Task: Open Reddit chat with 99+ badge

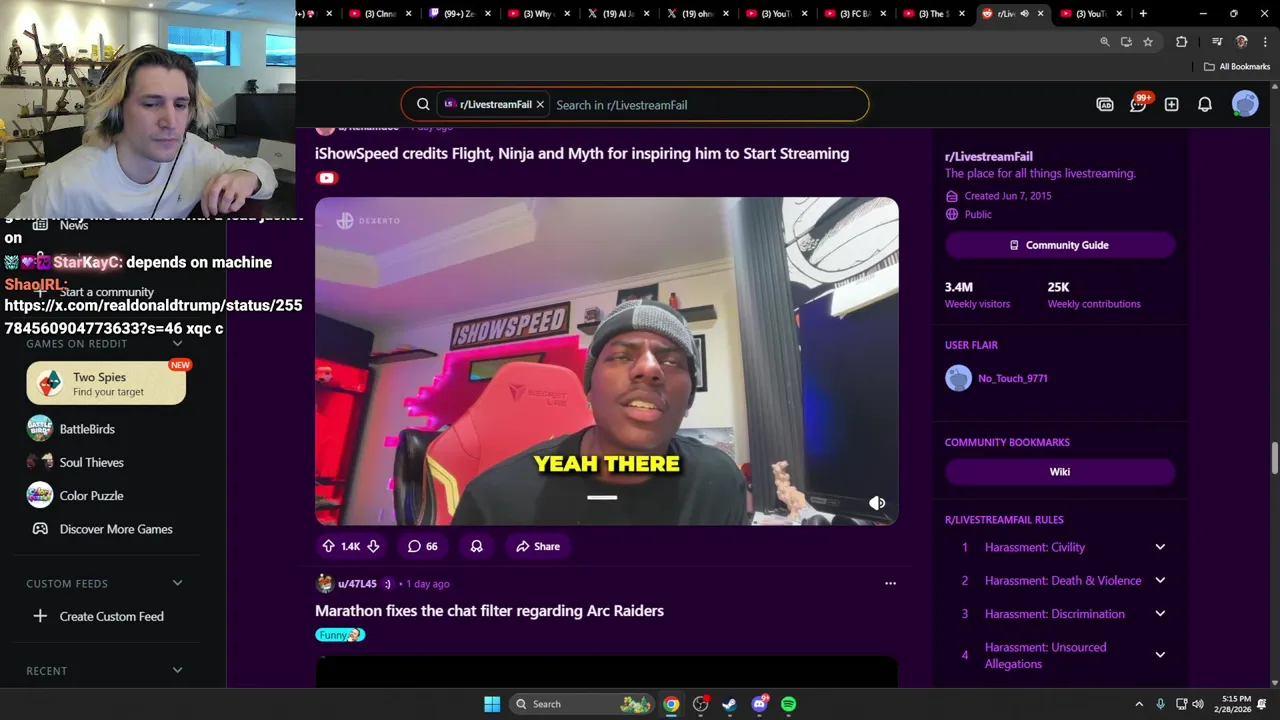Action: pos(1138,104)
